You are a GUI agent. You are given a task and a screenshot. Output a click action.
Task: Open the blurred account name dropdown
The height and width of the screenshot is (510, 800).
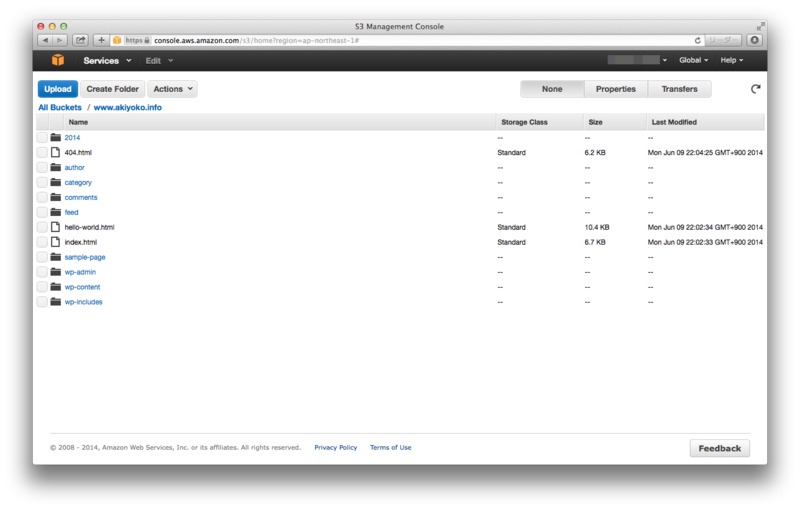pyautogui.click(x=637, y=60)
